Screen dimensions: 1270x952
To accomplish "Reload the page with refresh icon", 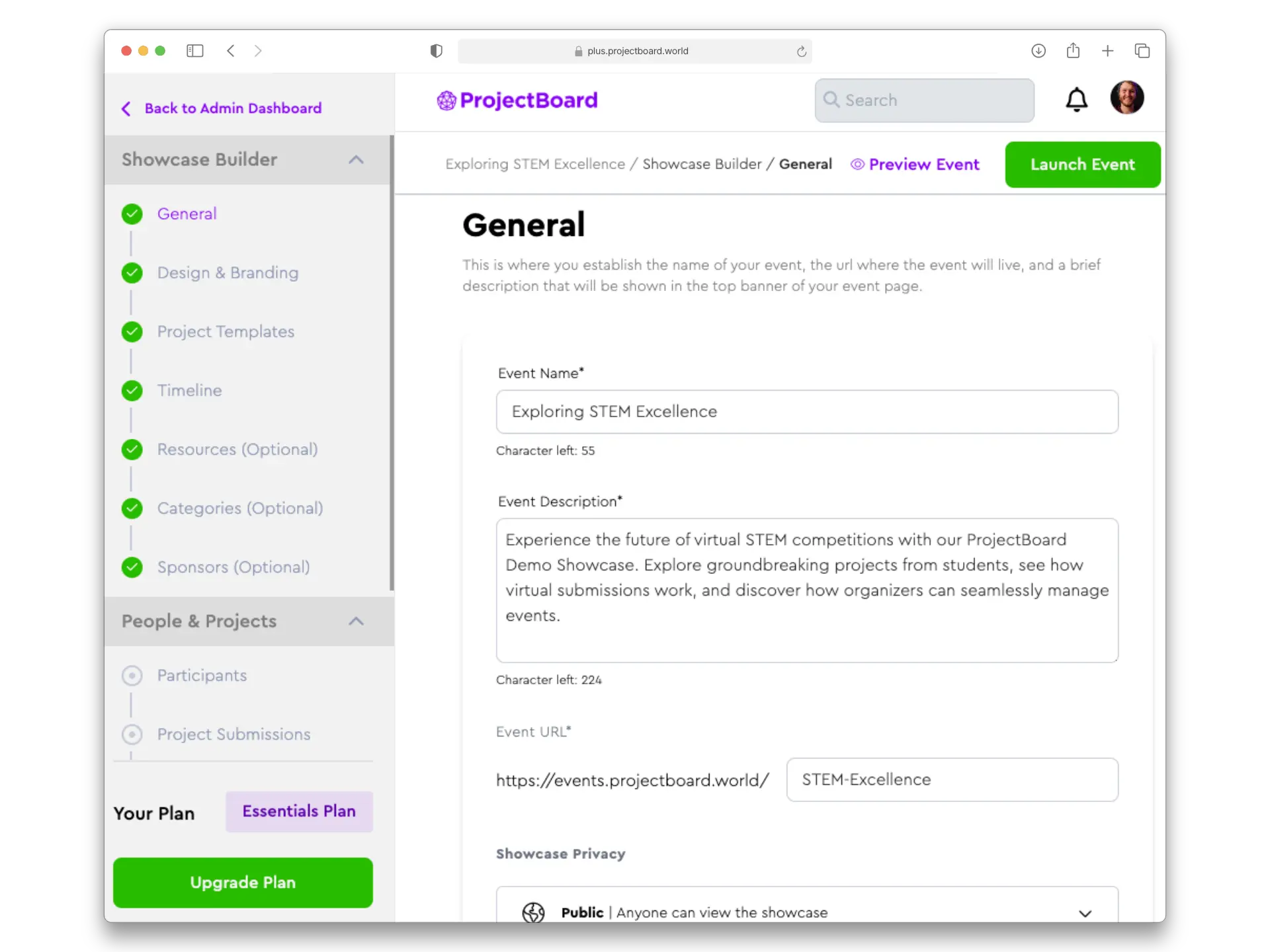I will [x=801, y=52].
